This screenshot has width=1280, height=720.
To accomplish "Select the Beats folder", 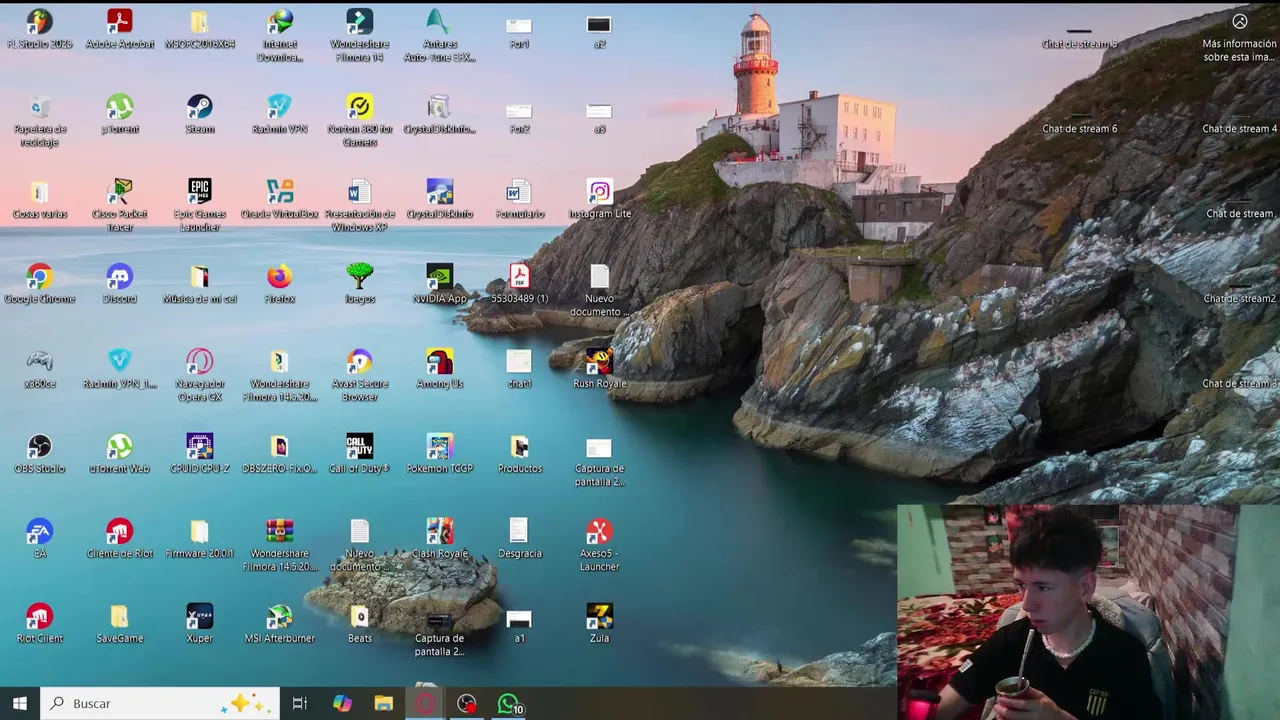I will pos(360,624).
